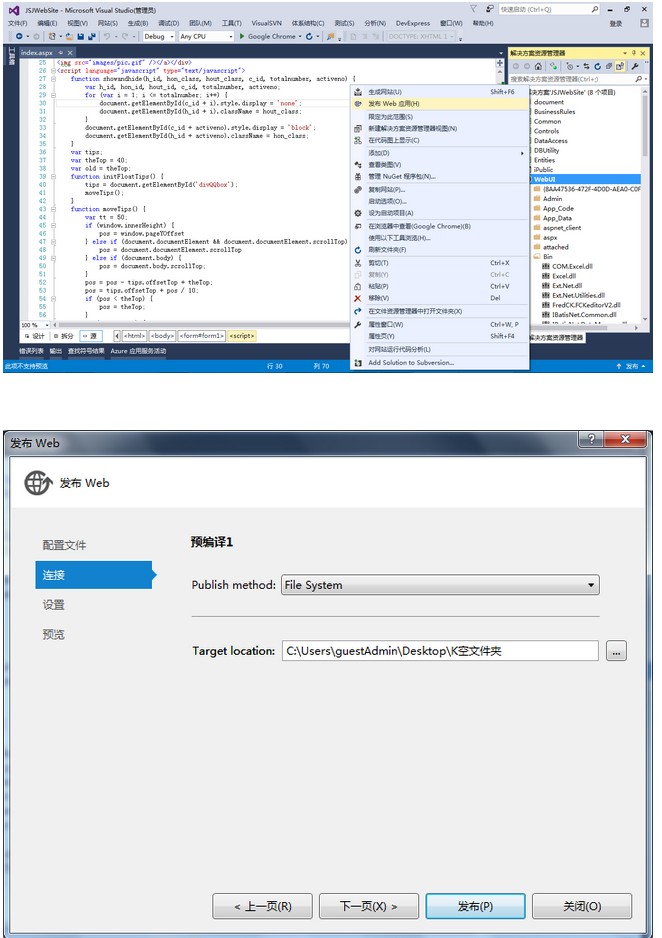The image size is (662, 938).
Task: Collapse the showandhide function outline at line 27
Action: pyautogui.click(x=53, y=78)
